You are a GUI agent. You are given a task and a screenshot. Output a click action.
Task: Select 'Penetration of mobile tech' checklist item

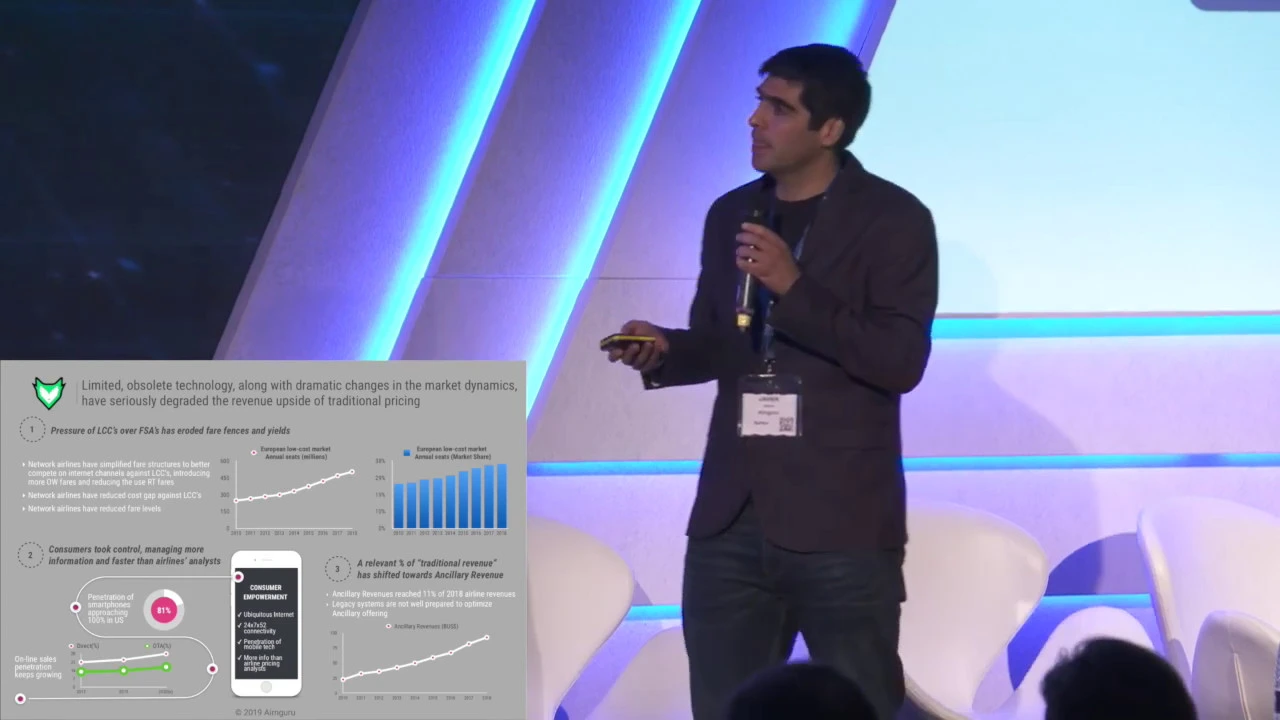(262, 645)
